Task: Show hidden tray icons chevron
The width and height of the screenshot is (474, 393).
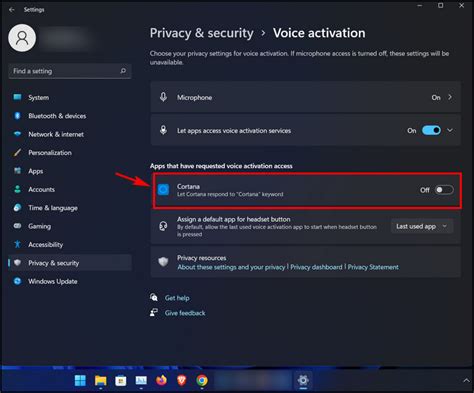Action: coord(466,380)
